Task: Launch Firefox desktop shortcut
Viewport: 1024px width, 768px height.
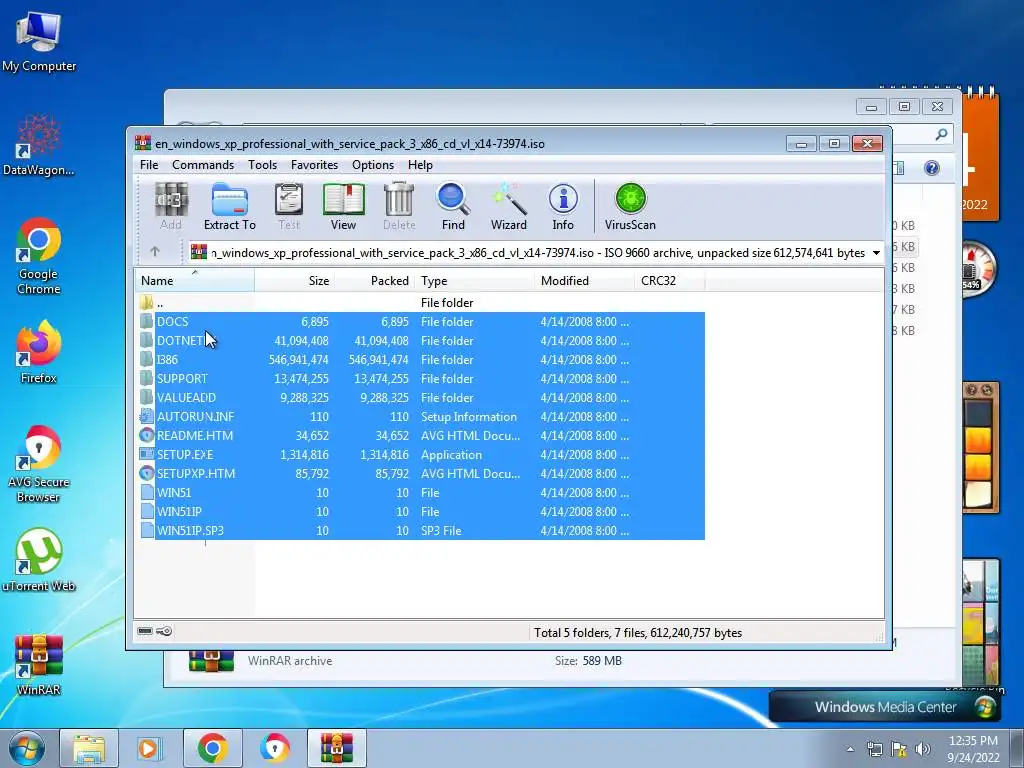Action: 39,351
